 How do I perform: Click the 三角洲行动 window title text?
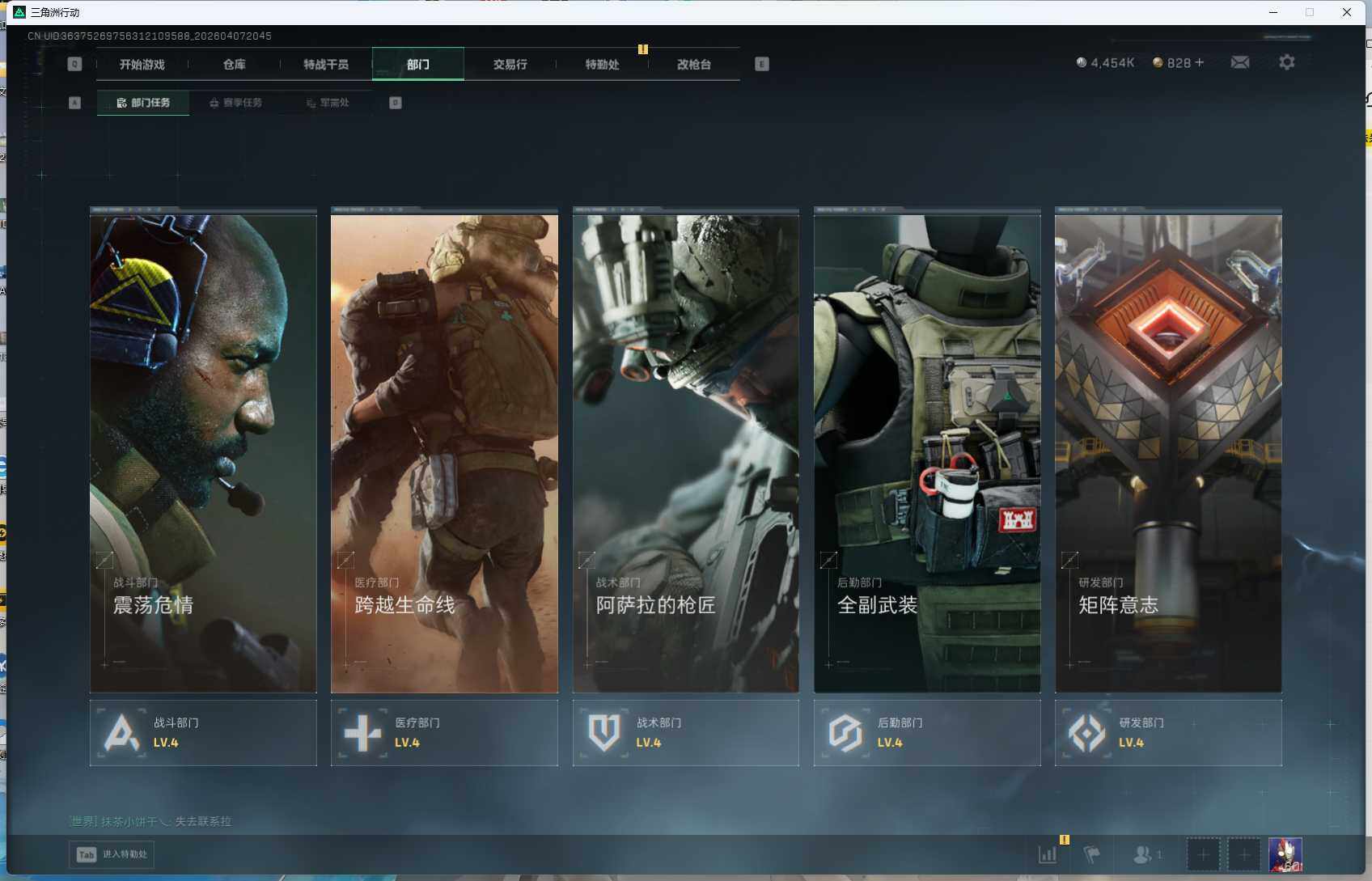pyautogui.click(x=55, y=12)
